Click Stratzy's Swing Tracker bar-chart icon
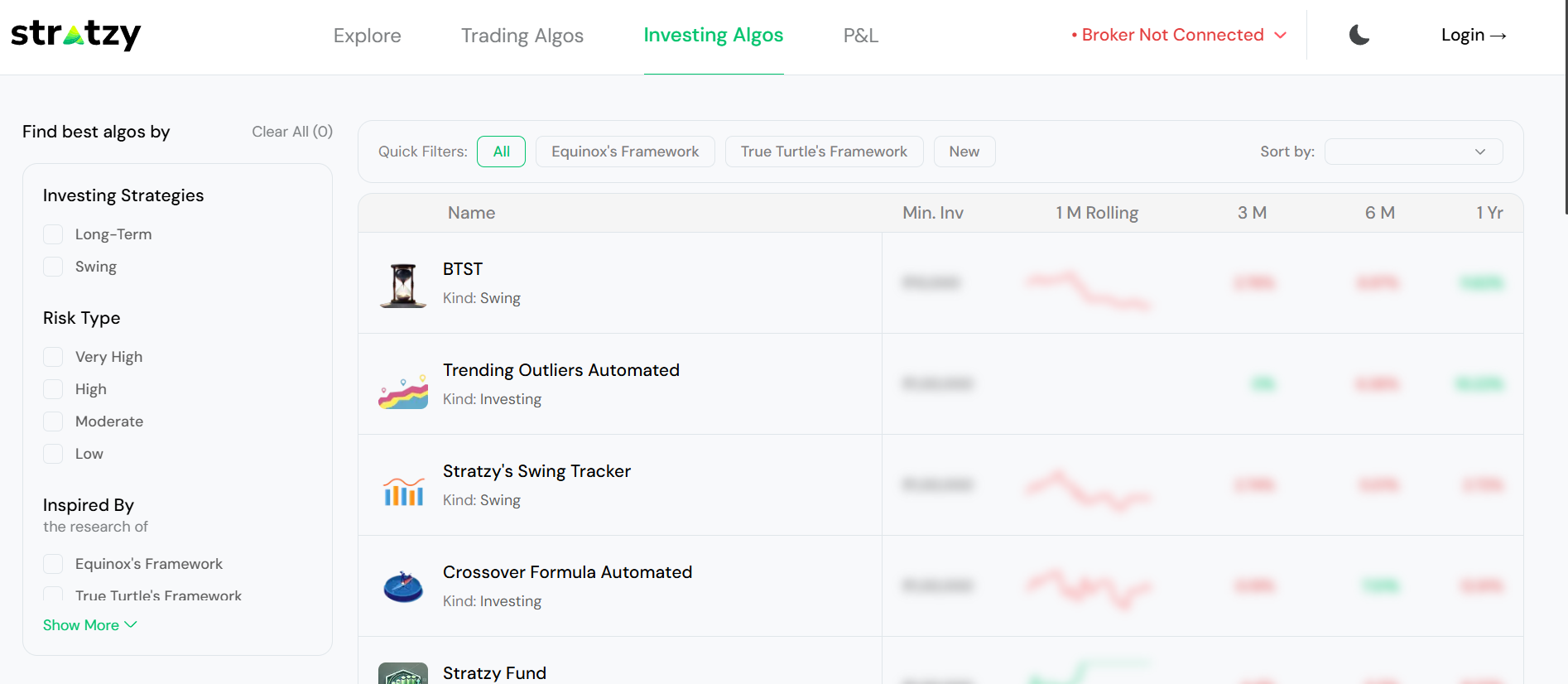 403,491
